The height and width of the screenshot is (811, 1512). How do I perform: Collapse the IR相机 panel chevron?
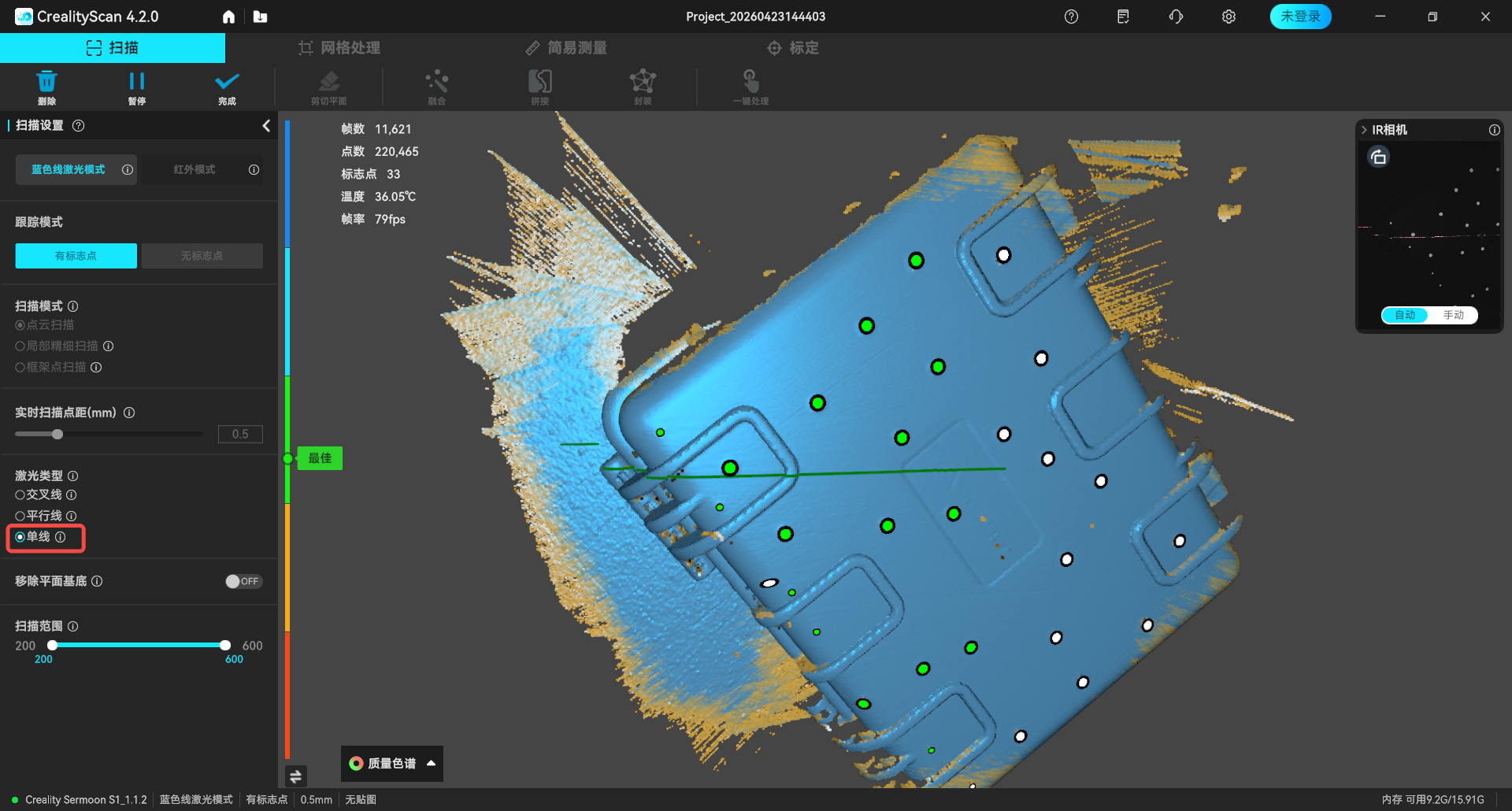click(x=1364, y=130)
